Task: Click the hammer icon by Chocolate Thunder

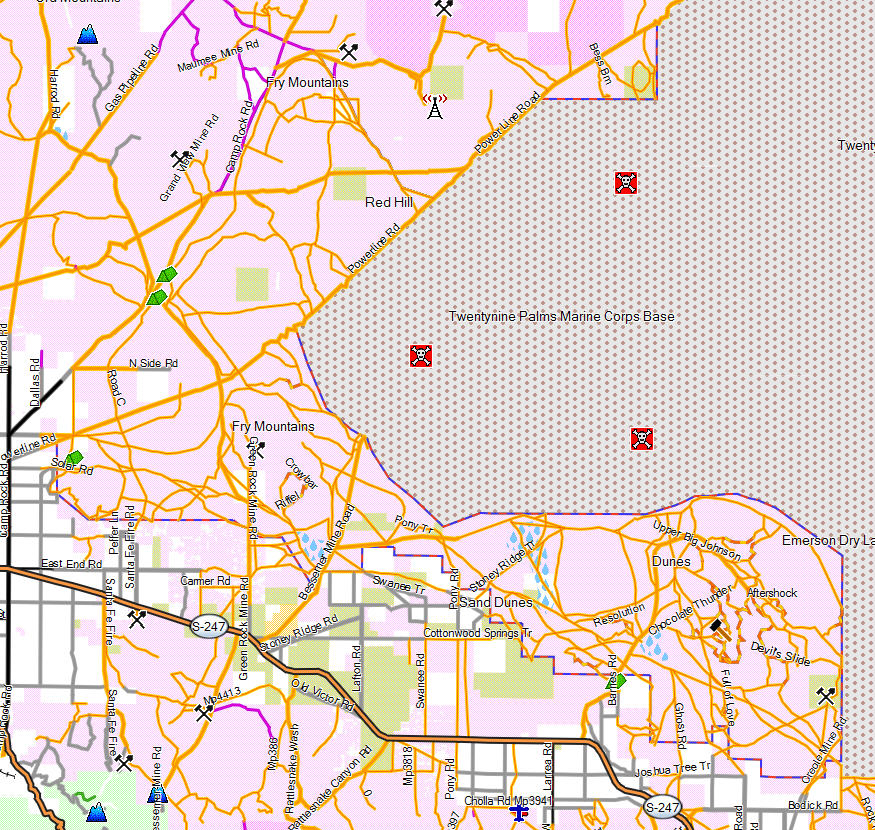Action: coord(719,630)
